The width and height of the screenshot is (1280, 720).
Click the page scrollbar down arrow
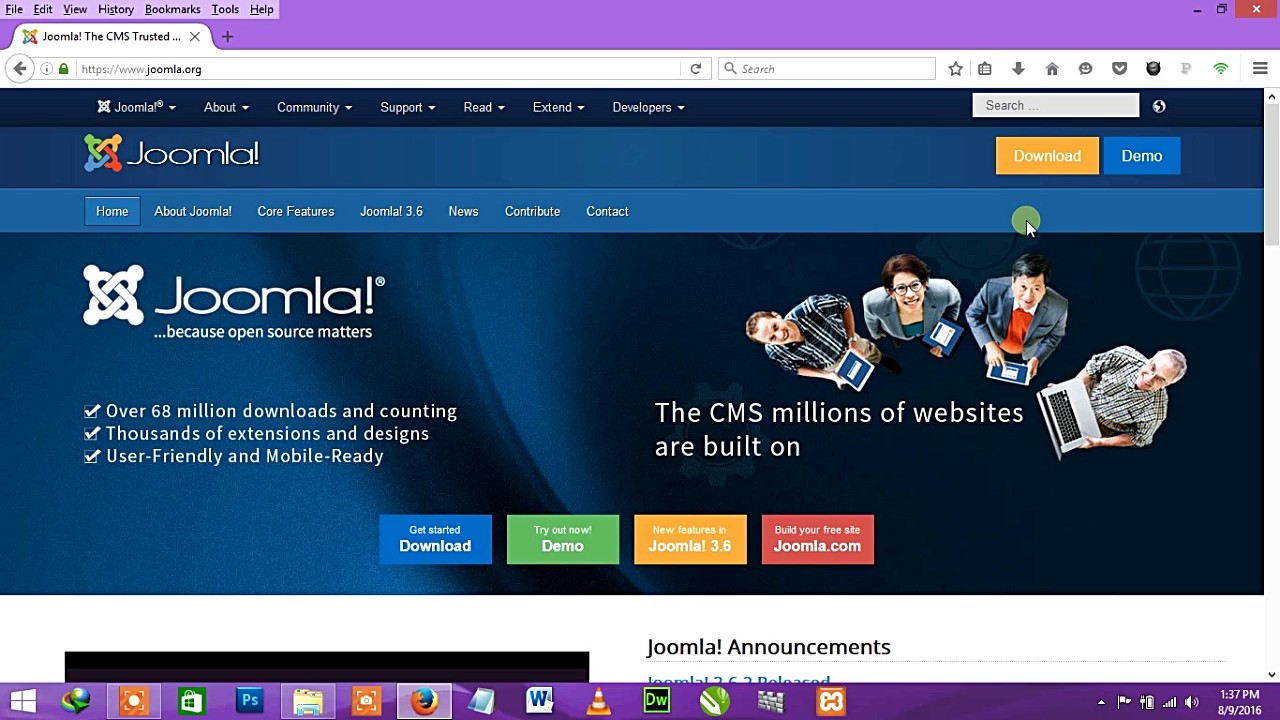click(x=1272, y=675)
